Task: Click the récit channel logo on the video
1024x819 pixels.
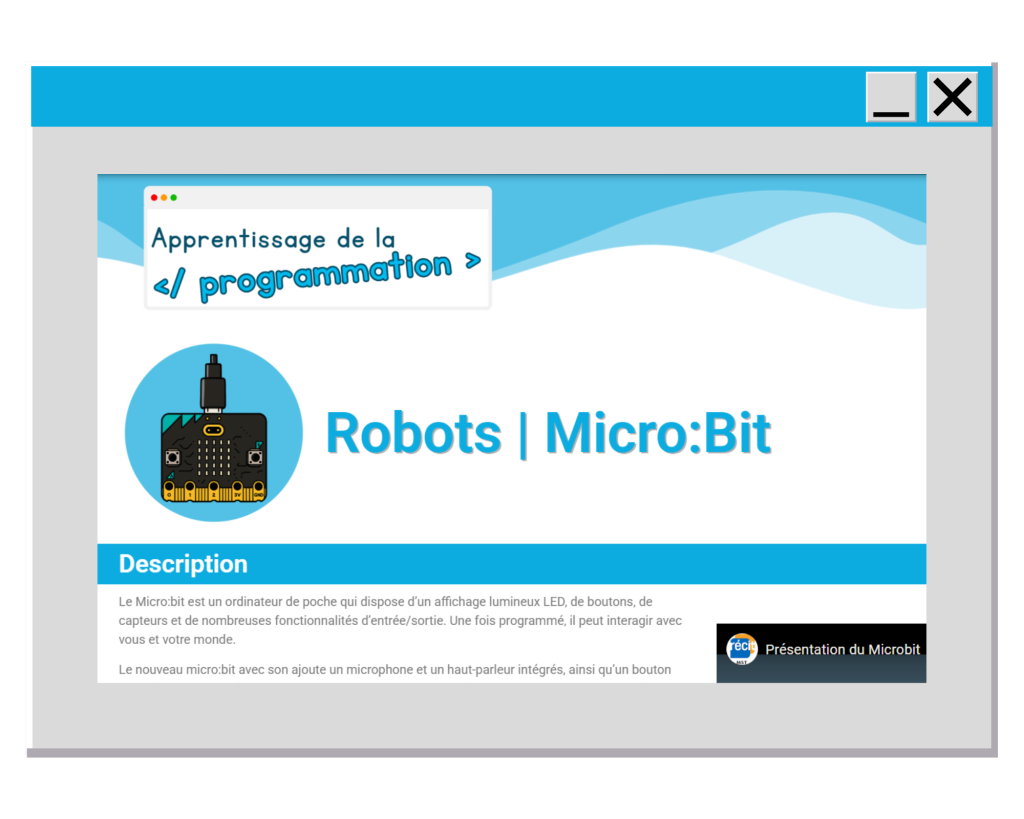Action: point(741,649)
